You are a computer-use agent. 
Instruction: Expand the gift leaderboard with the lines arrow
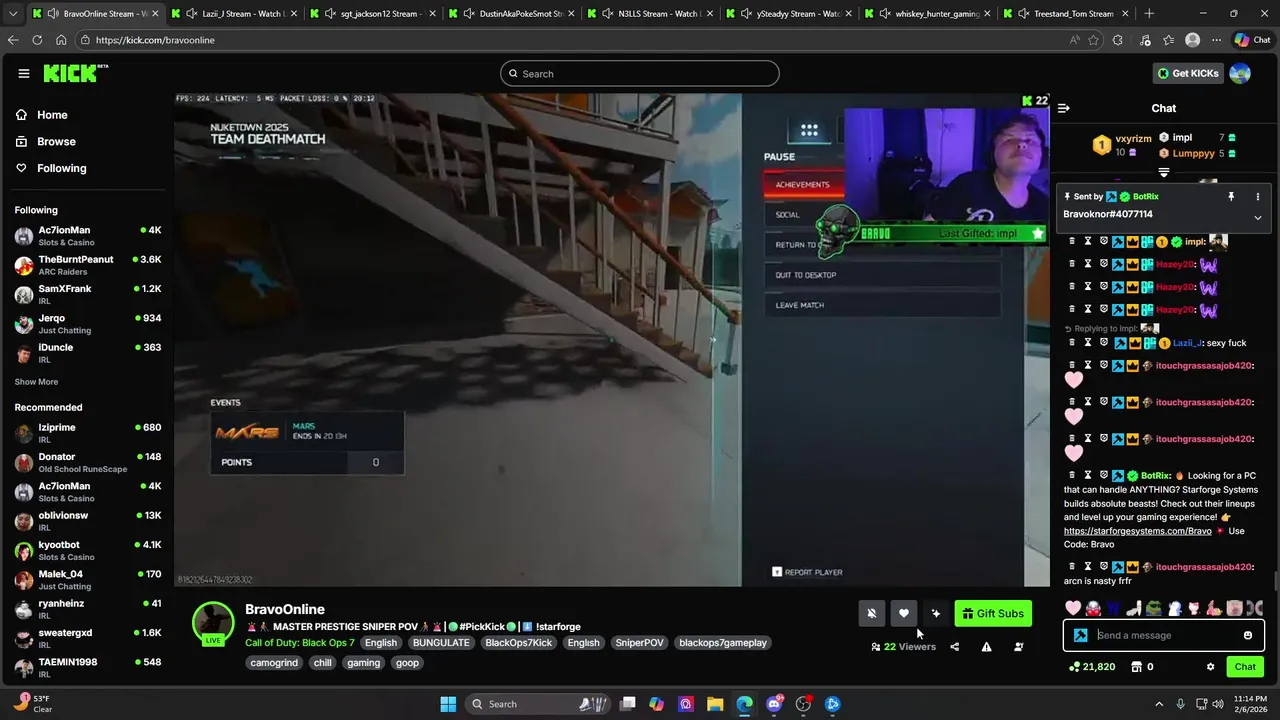(1163, 173)
